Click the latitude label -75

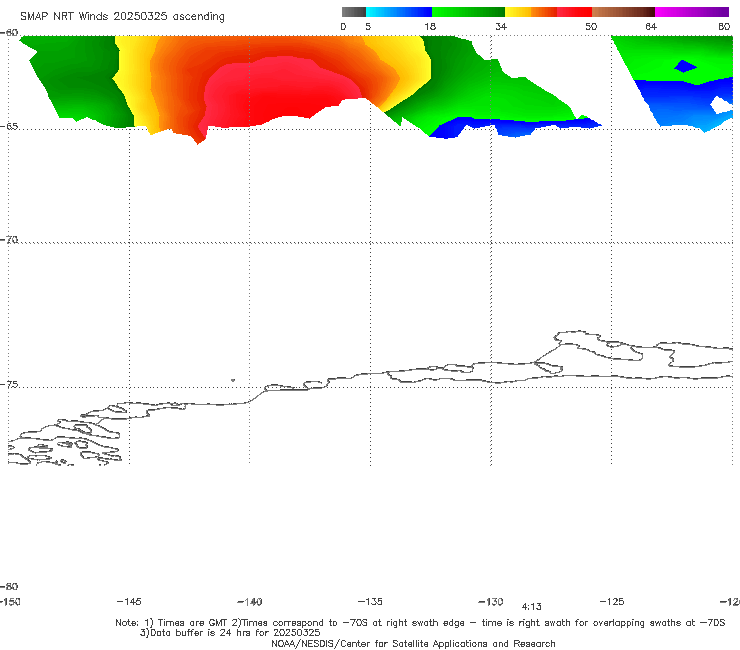9,385
